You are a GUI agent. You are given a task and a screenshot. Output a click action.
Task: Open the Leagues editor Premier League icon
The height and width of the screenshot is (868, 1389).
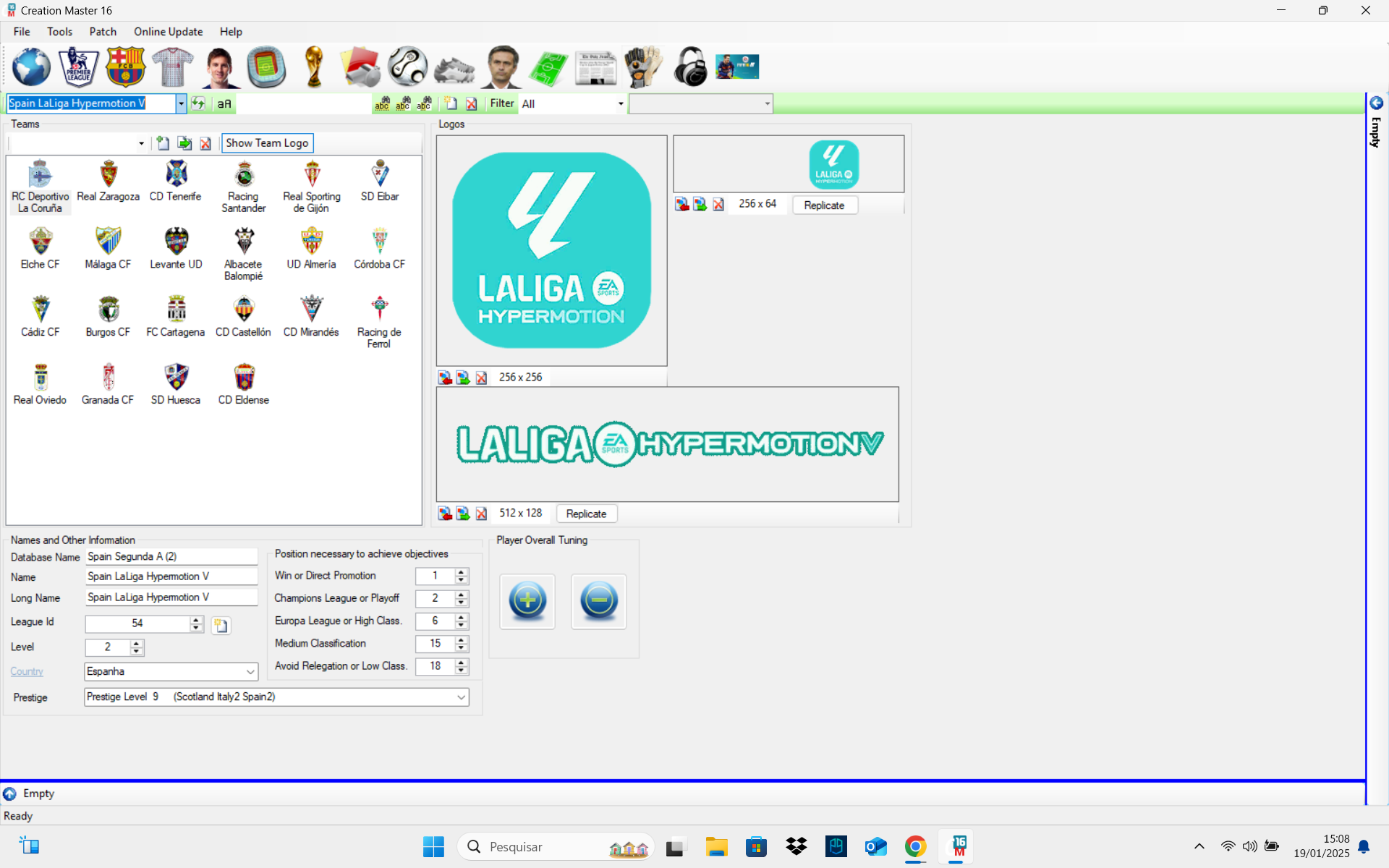[78, 67]
